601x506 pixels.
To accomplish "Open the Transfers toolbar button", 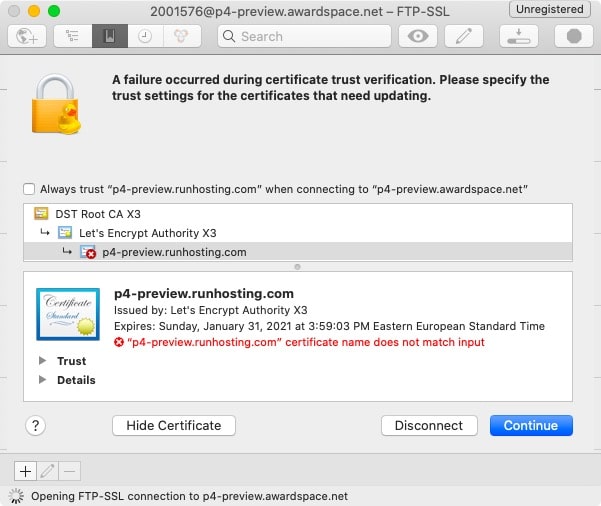I will (x=519, y=36).
